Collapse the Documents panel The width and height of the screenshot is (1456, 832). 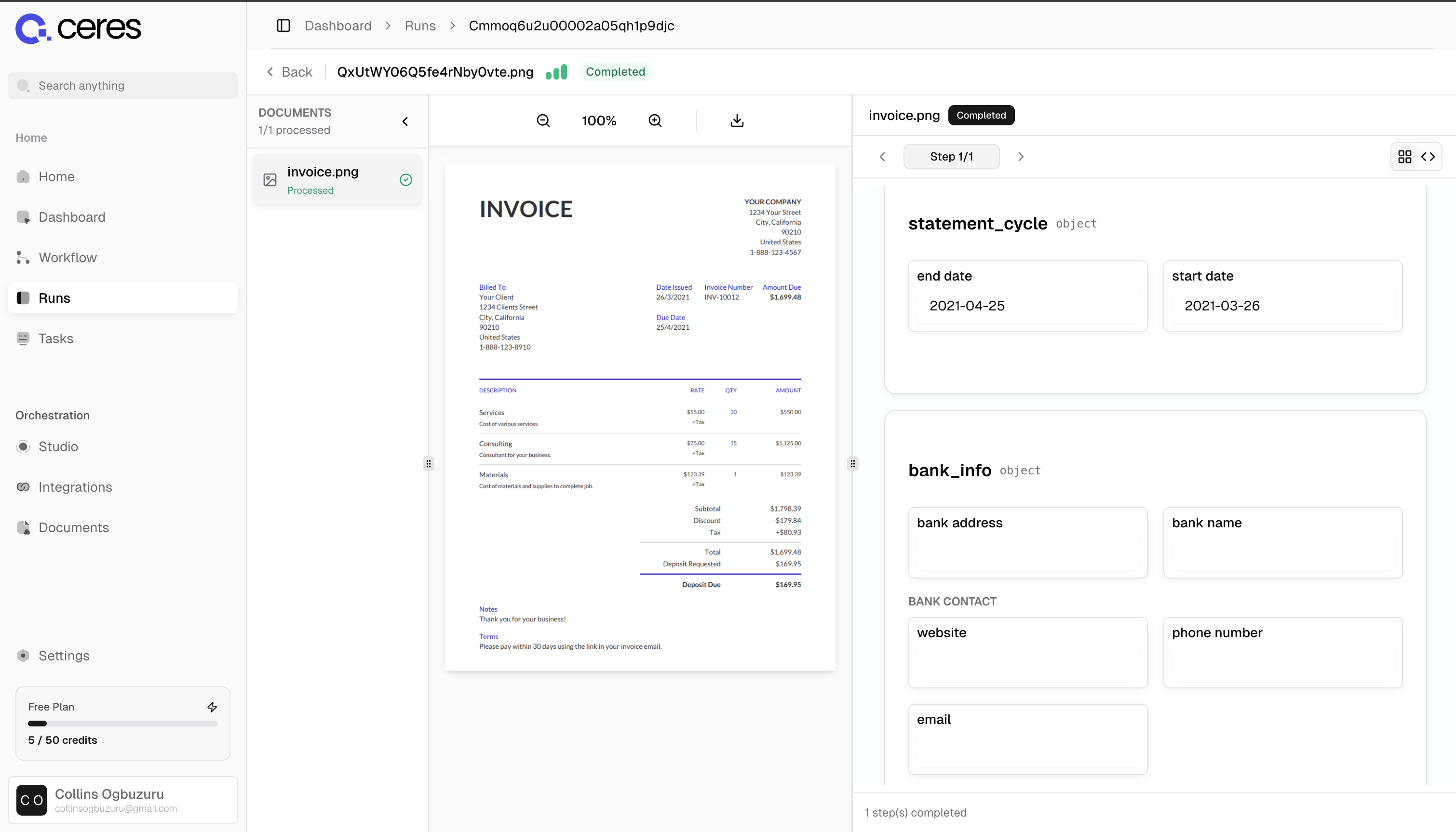(405, 121)
